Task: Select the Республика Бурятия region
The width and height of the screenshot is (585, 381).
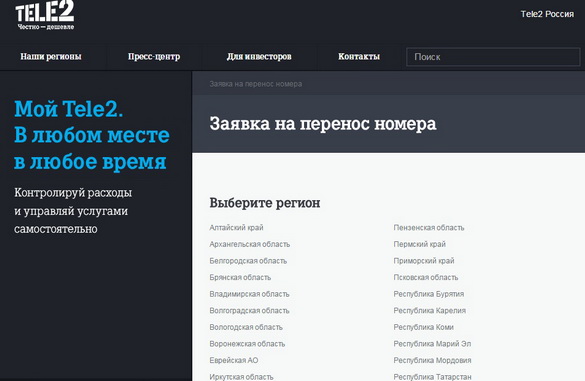Action: [429, 294]
